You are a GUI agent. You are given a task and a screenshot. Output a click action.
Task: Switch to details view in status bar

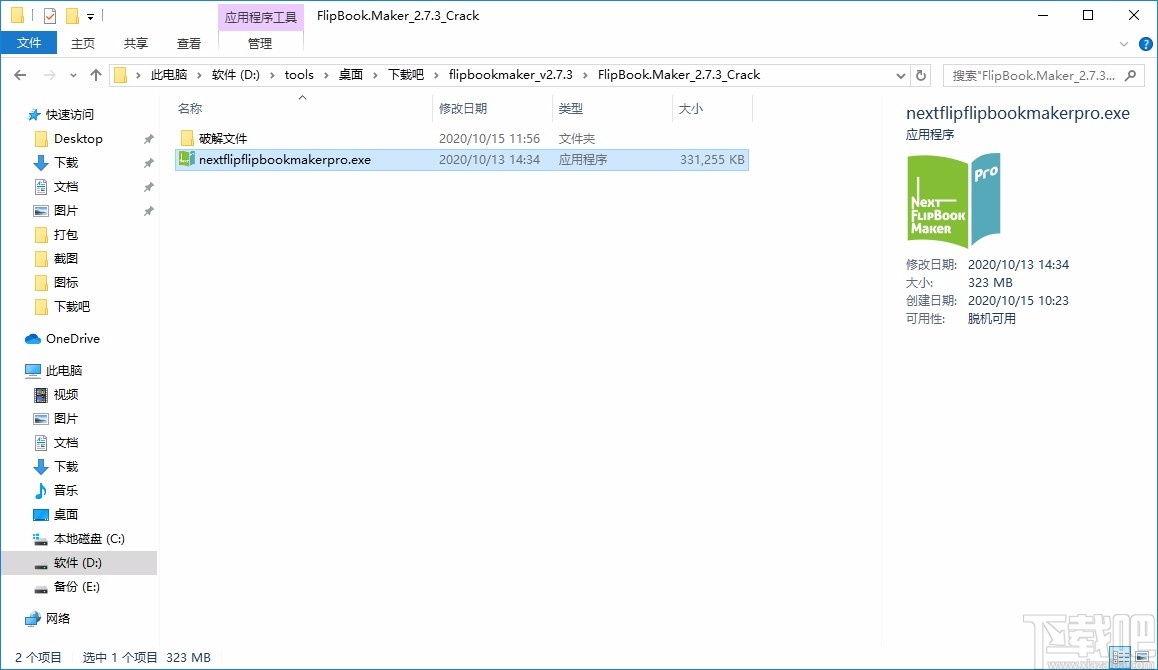coord(1119,658)
